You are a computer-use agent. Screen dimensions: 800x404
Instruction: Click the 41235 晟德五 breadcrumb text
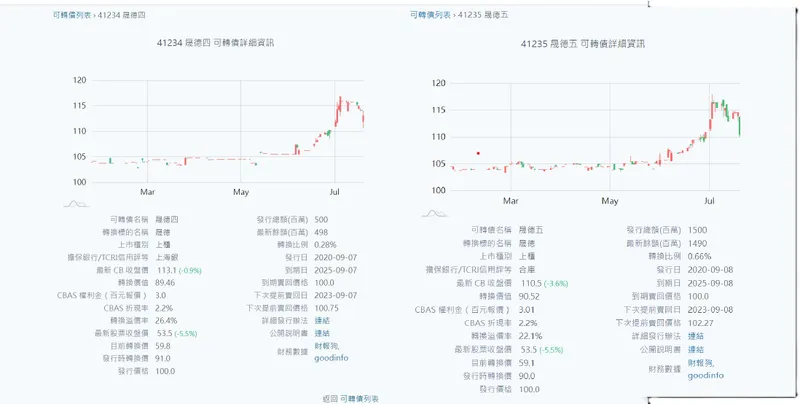482,16
